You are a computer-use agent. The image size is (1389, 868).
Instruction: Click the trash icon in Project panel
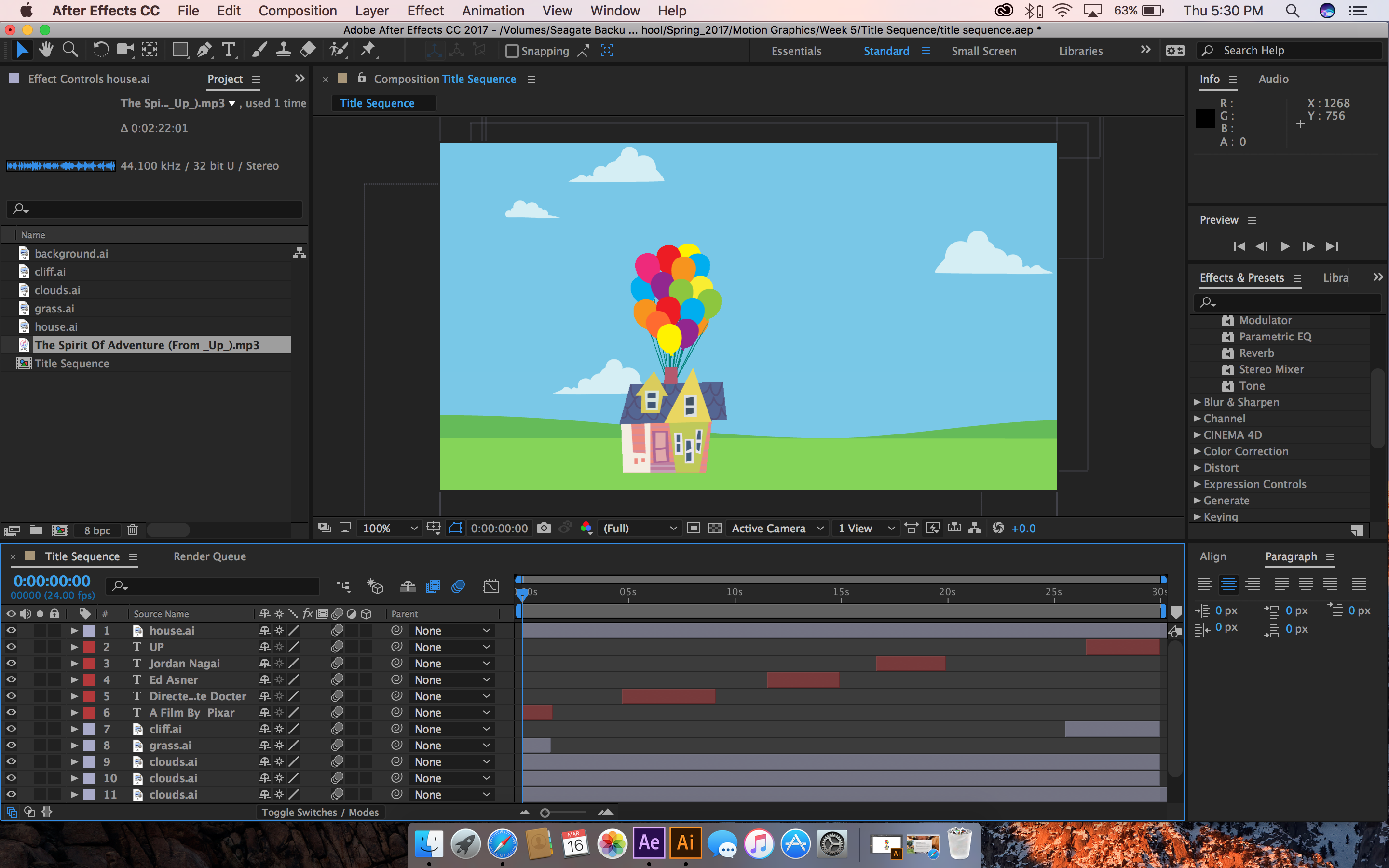pos(133,530)
